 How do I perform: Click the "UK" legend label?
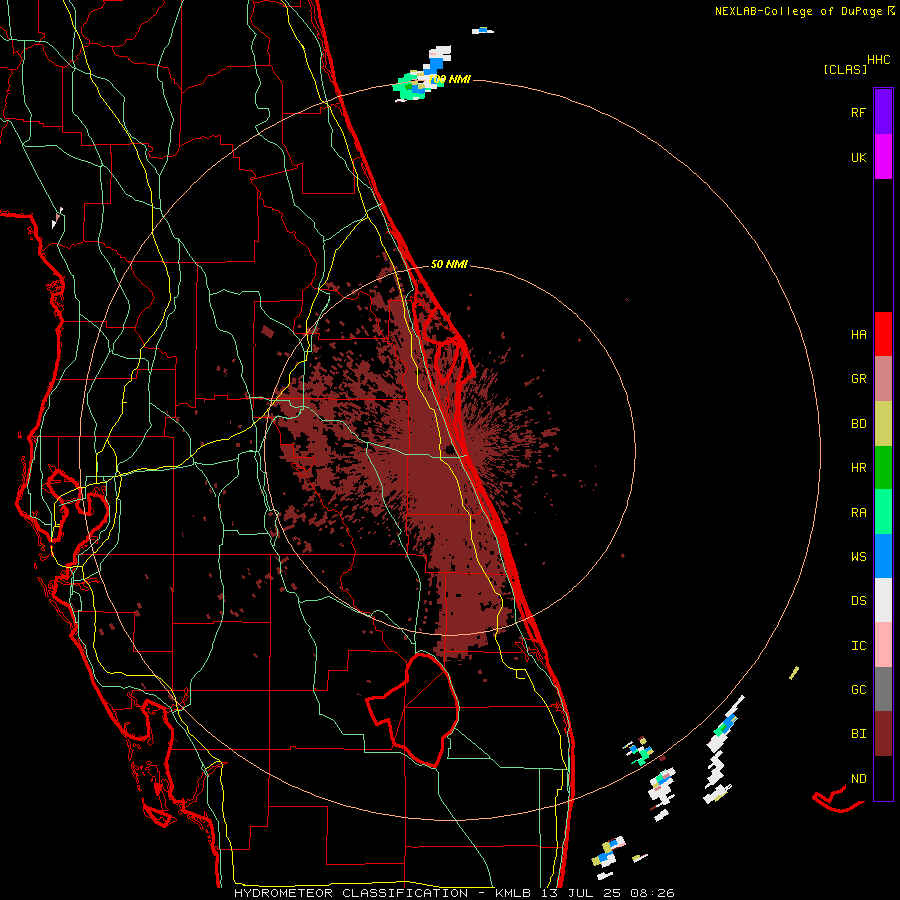point(858,158)
